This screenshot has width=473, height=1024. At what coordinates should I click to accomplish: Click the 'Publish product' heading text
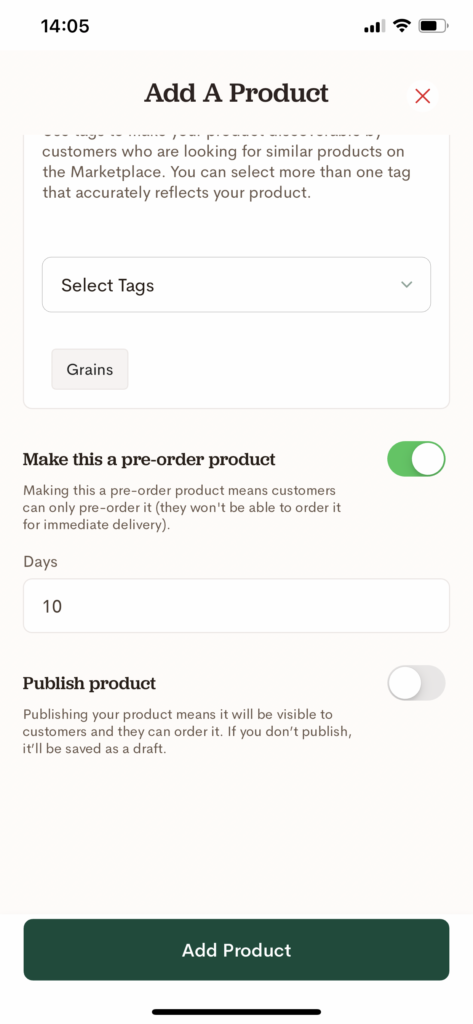point(90,684)
